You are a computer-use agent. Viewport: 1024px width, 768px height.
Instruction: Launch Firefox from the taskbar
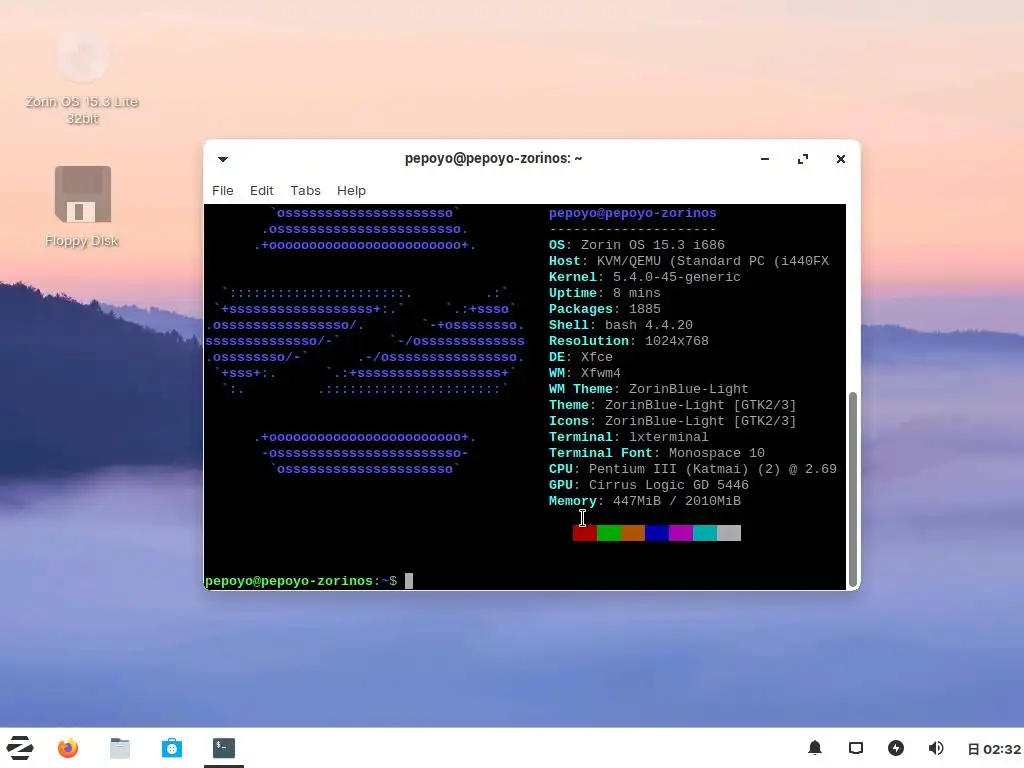tap(68, 748)
